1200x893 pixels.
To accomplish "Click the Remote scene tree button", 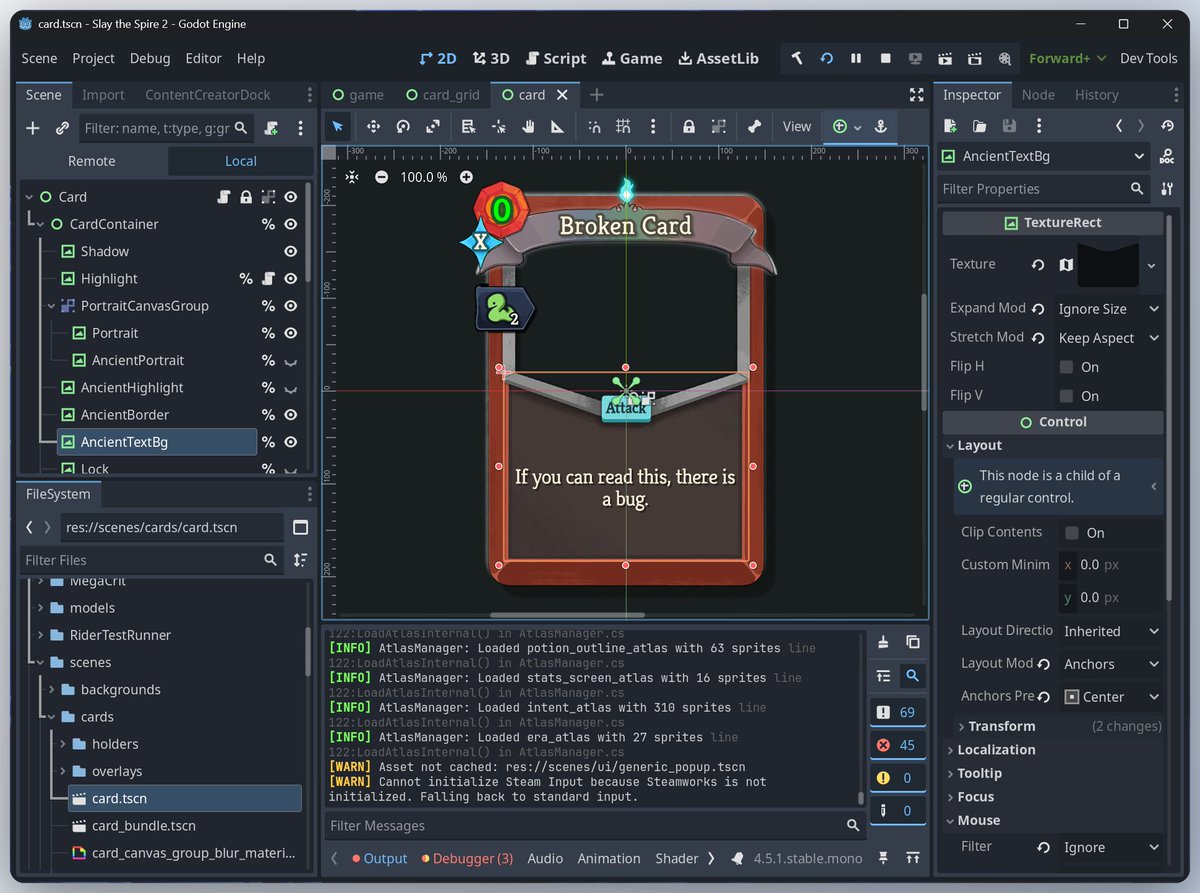I will 92,161.
